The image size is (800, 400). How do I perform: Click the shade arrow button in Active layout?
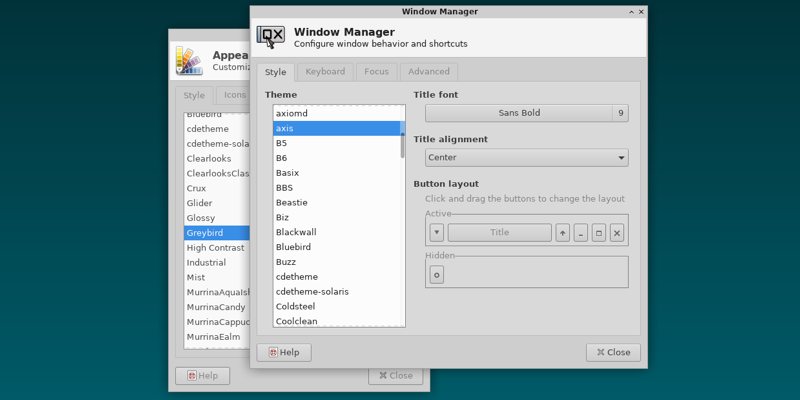click(x=562, y=233)
